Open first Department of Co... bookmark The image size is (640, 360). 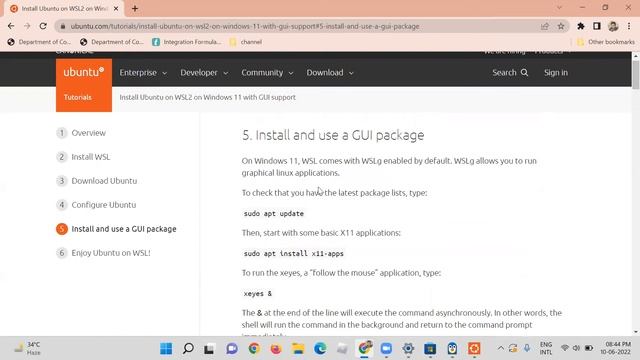pos(39,42)
